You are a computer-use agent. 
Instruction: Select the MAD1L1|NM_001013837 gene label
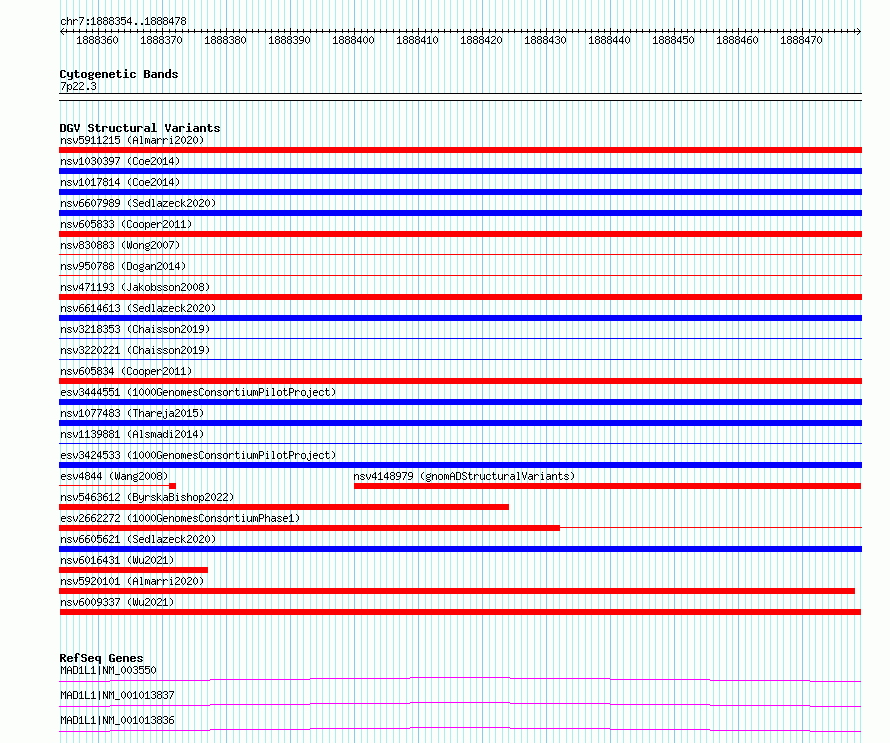point(117,695)
